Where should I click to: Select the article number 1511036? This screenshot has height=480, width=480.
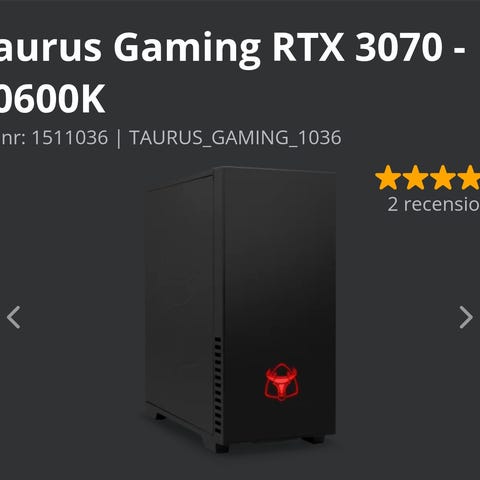pos(70,137)
